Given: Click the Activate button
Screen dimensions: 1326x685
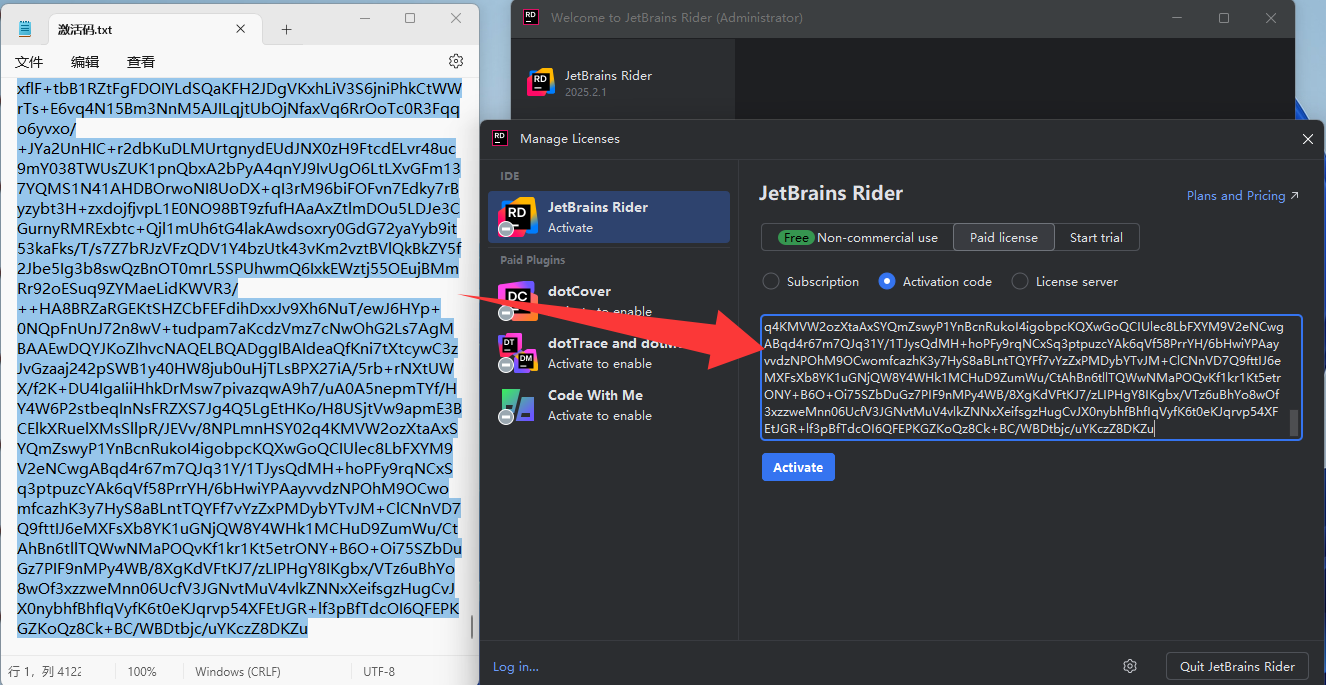Looking at the screenshot, I should pos(798,467).
